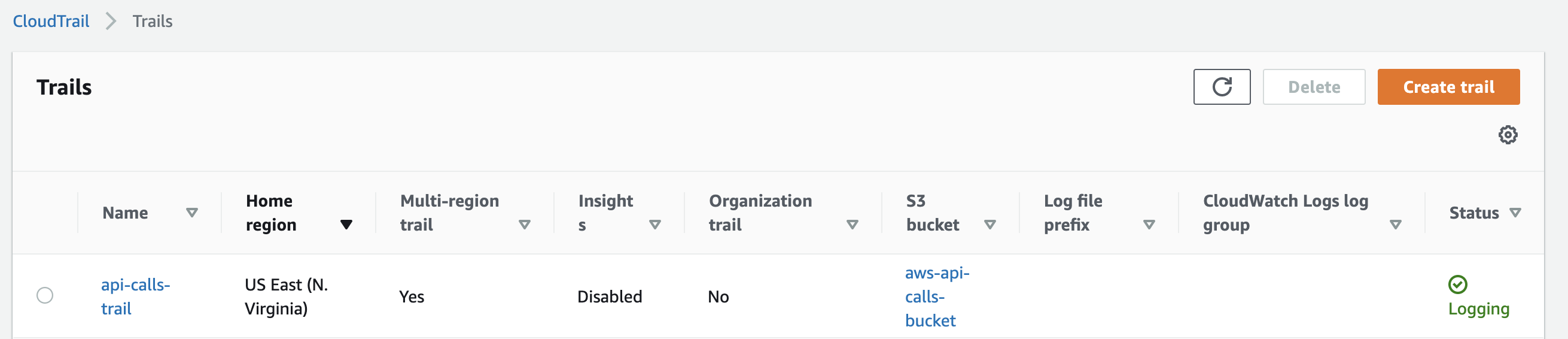Viewport: 1568px width, 339px height.
Task: Refresh the trails list
Action: coord(1221,87)
